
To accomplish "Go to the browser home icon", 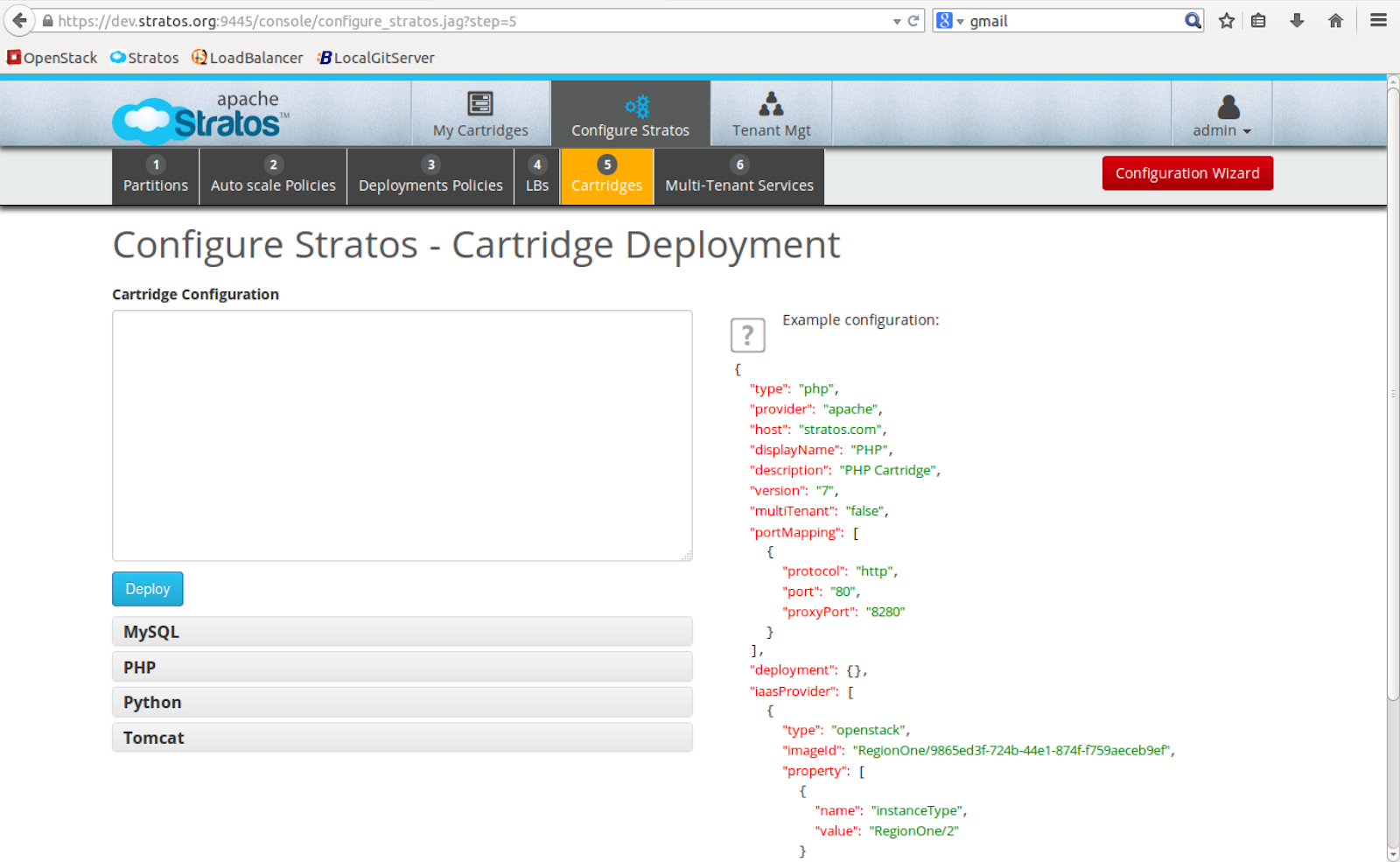I will 1335,21.
